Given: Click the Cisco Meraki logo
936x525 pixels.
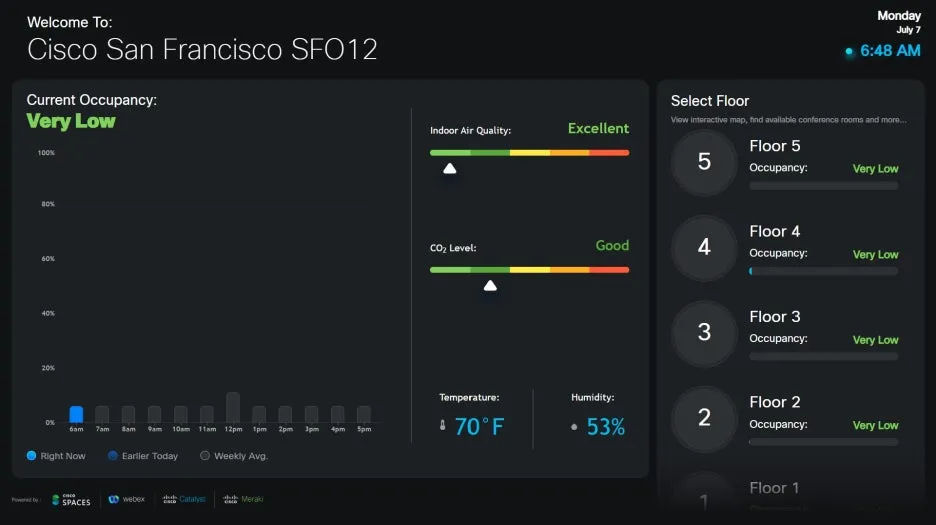Looking at the screenshot, I should click(x=243, y=499).
